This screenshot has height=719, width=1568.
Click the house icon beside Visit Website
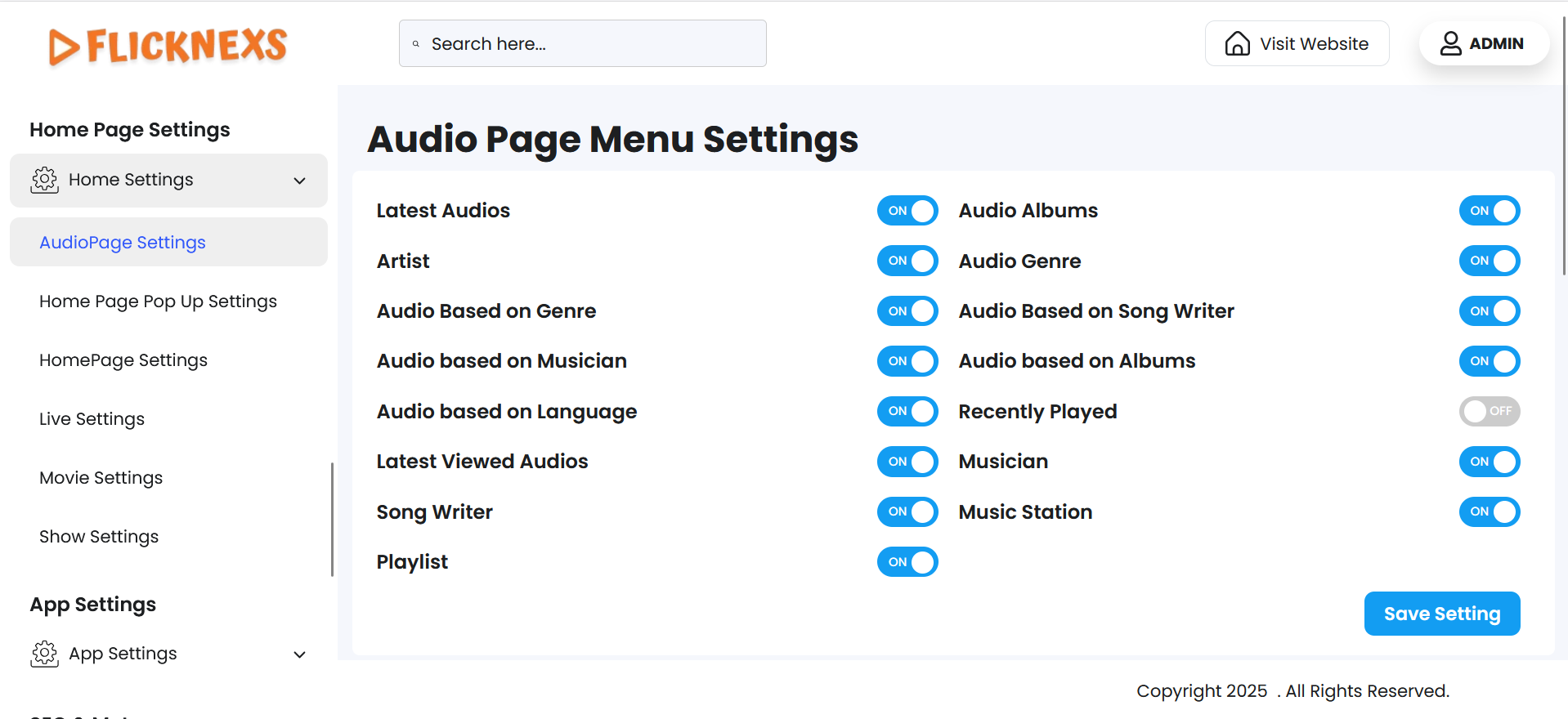pyautogui.click(x=1237, y=43)
